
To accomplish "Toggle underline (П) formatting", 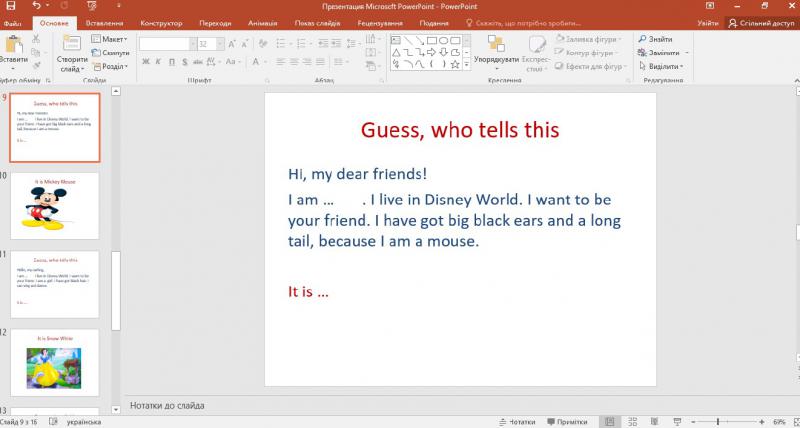I will [x=171, y=62].
